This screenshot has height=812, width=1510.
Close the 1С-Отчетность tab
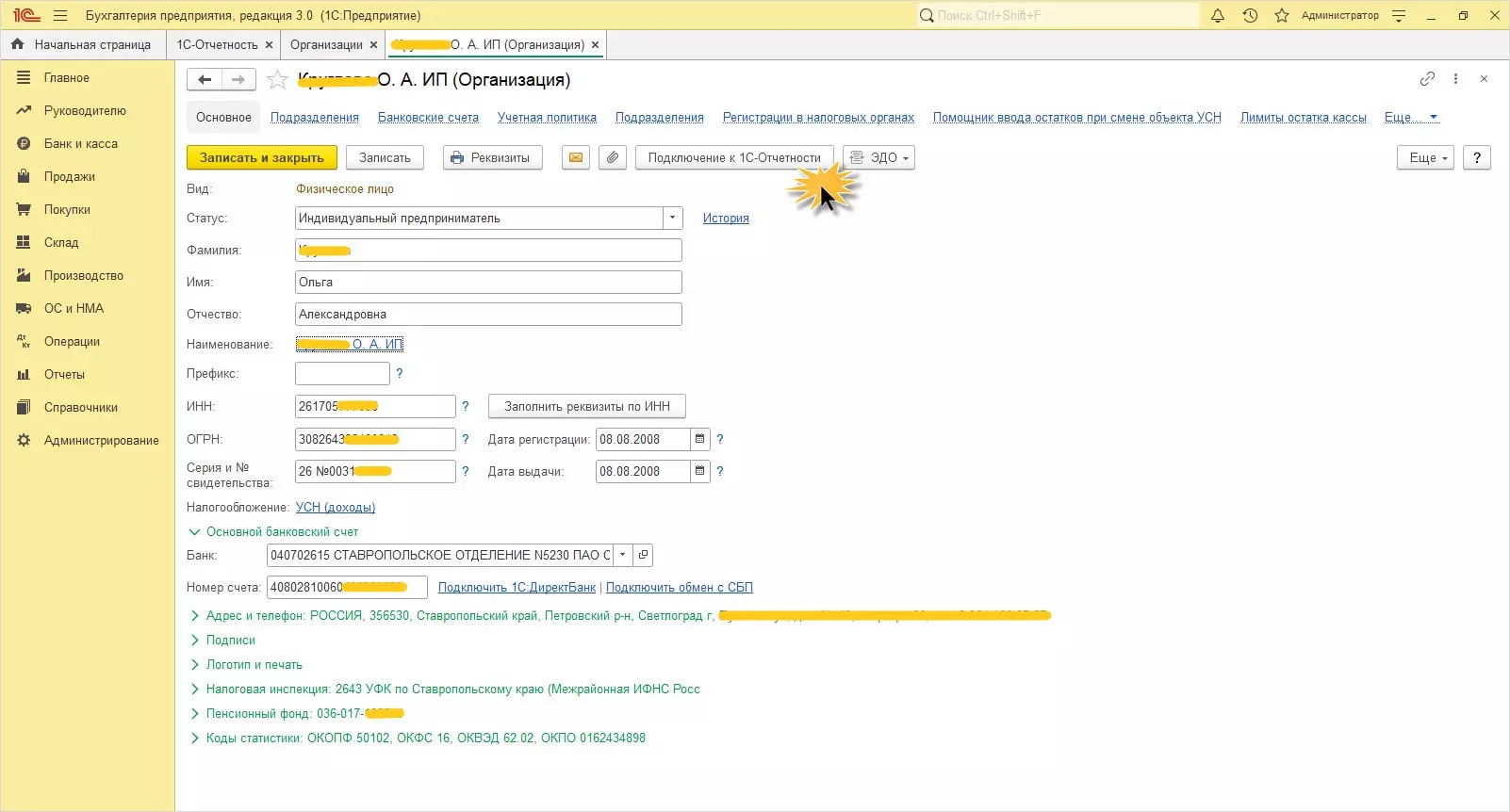269,44
